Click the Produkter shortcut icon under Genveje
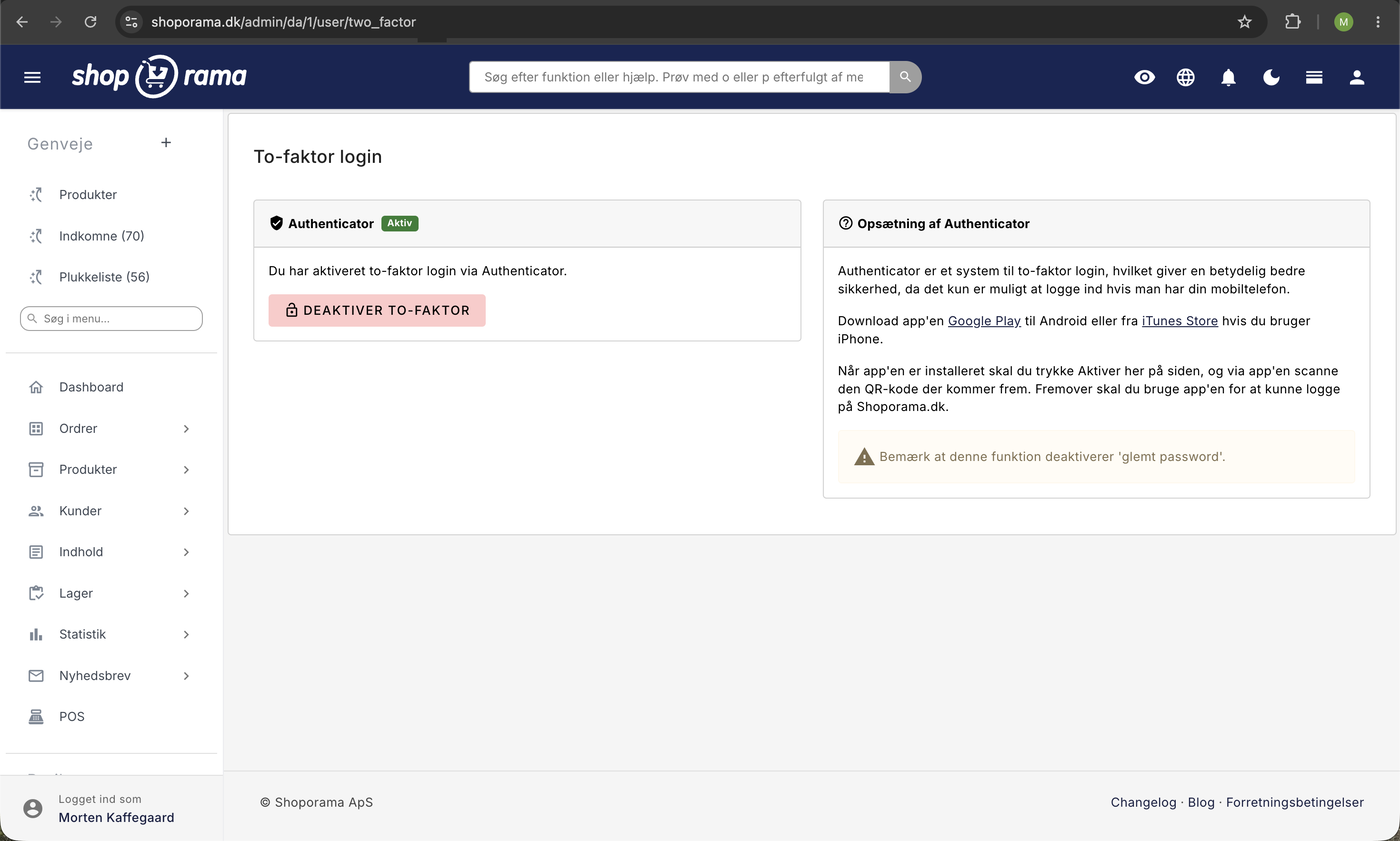 (x=36, y=195)
